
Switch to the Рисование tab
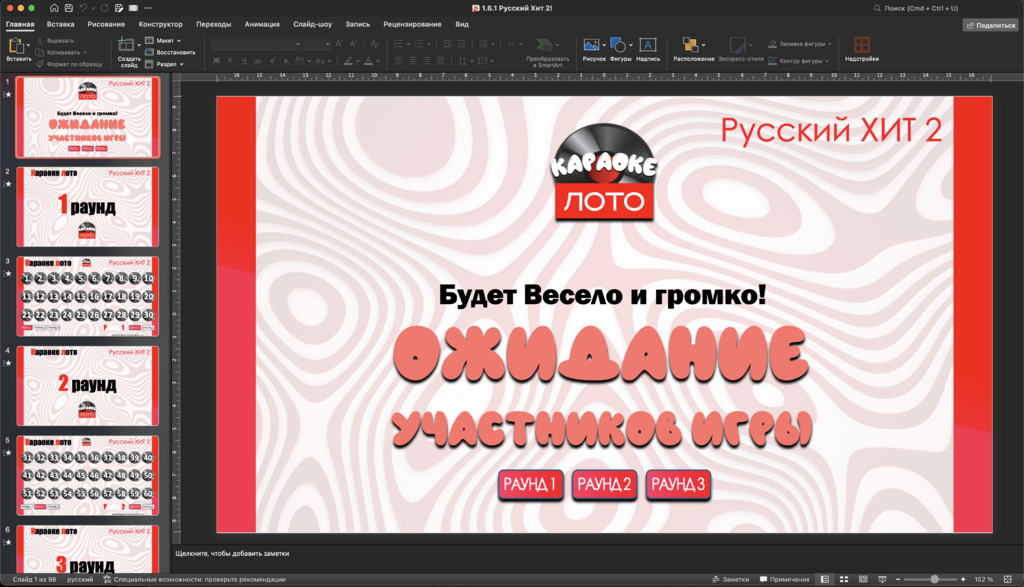point(106,24)
